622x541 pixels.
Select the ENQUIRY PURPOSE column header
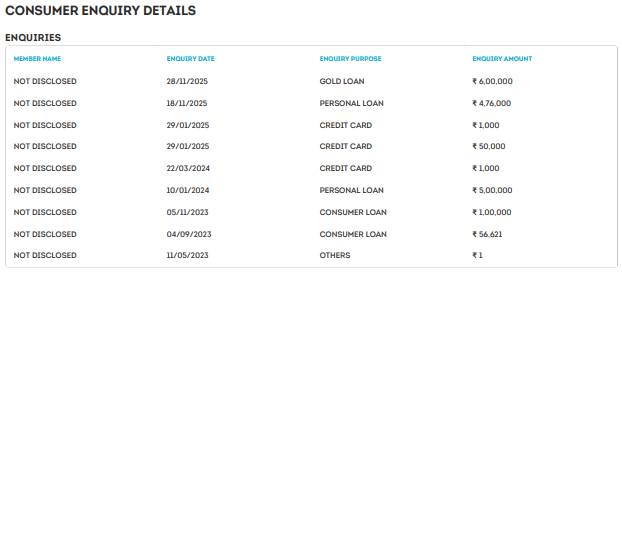[x=350, y=59]
